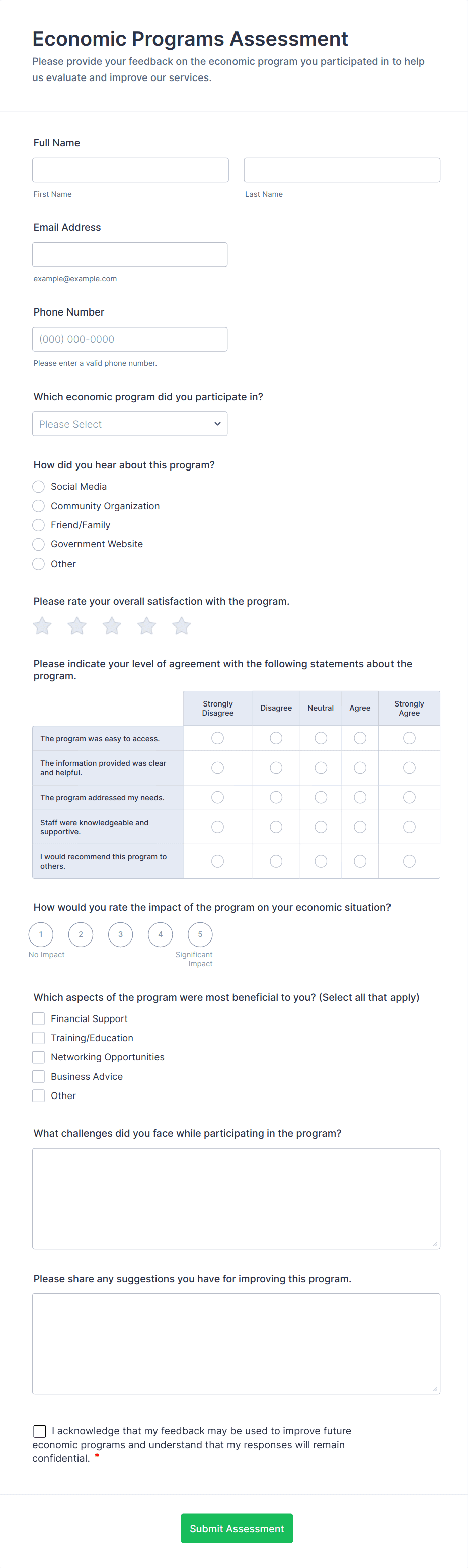The height and width of the screenshot is (1568, 468).
Task: Mark Strongly Agree for easy access statement
Action: coord(409,738)
